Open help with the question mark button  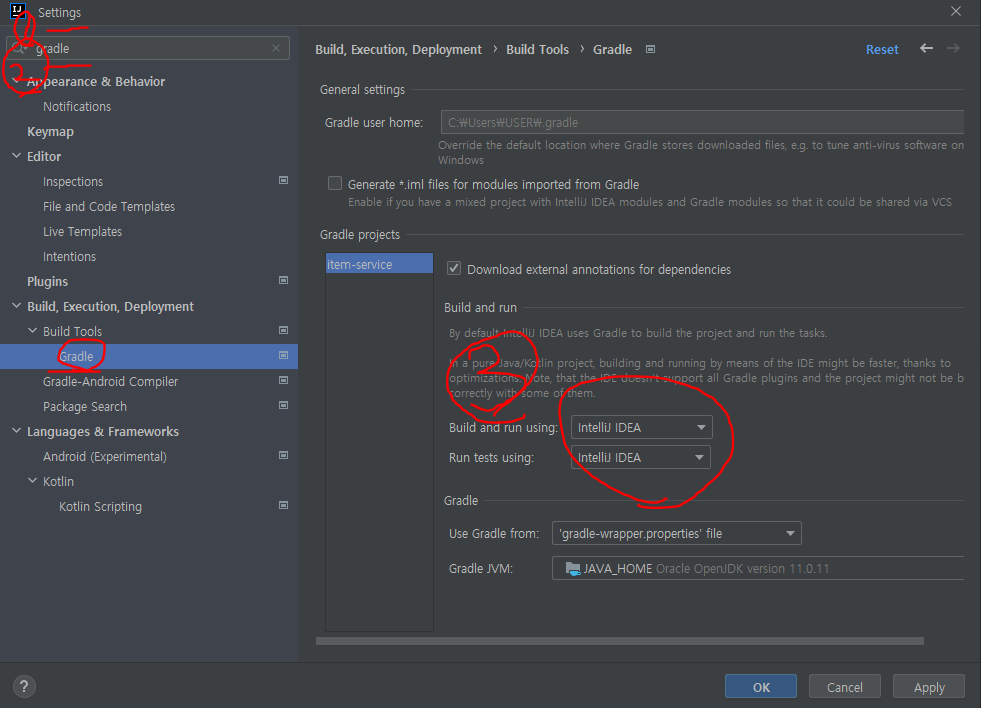pyautogui.click(x=24, y=687)
